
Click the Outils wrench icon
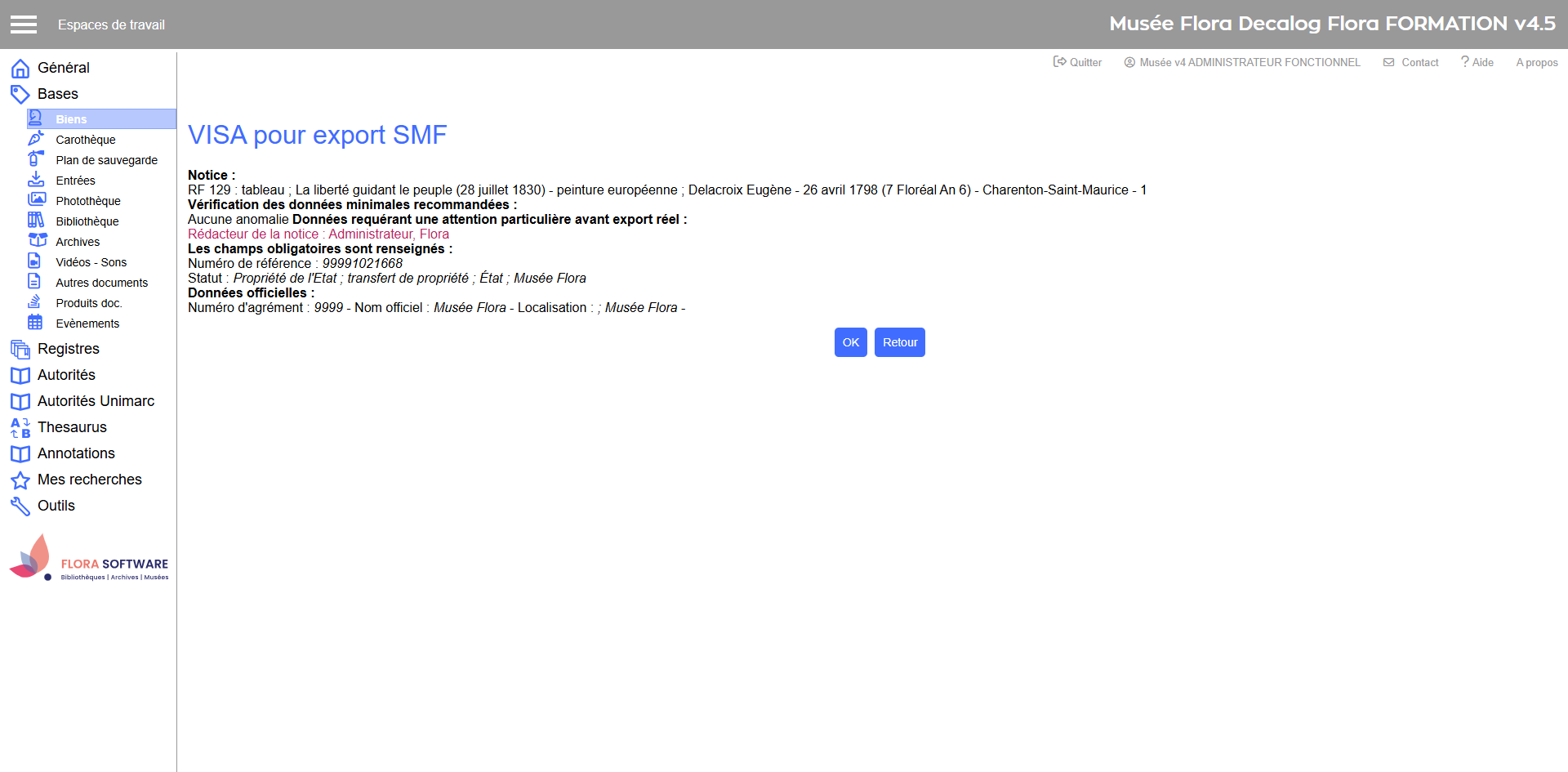(x=20, y=506)
